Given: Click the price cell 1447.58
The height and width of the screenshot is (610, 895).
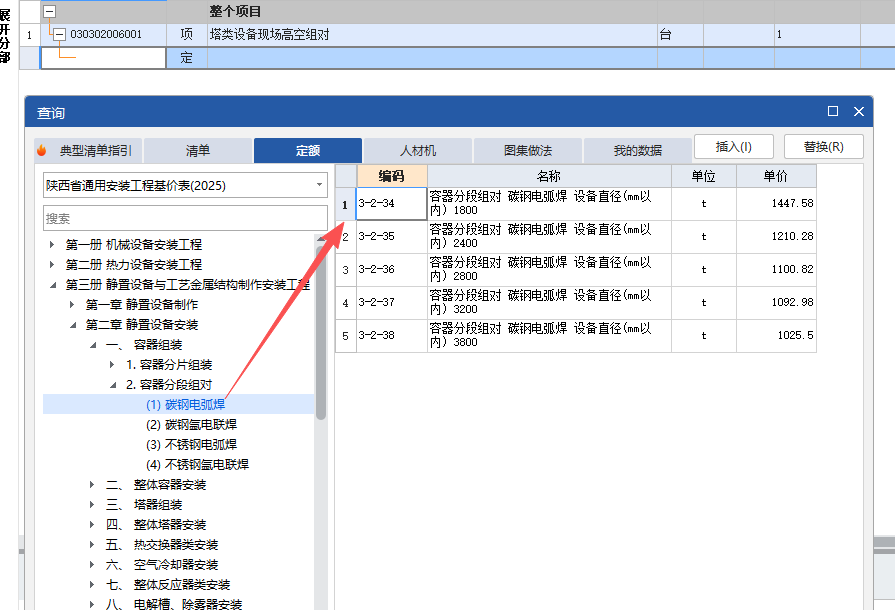Looking at the screenshot, I should click(x=776, y=204).
